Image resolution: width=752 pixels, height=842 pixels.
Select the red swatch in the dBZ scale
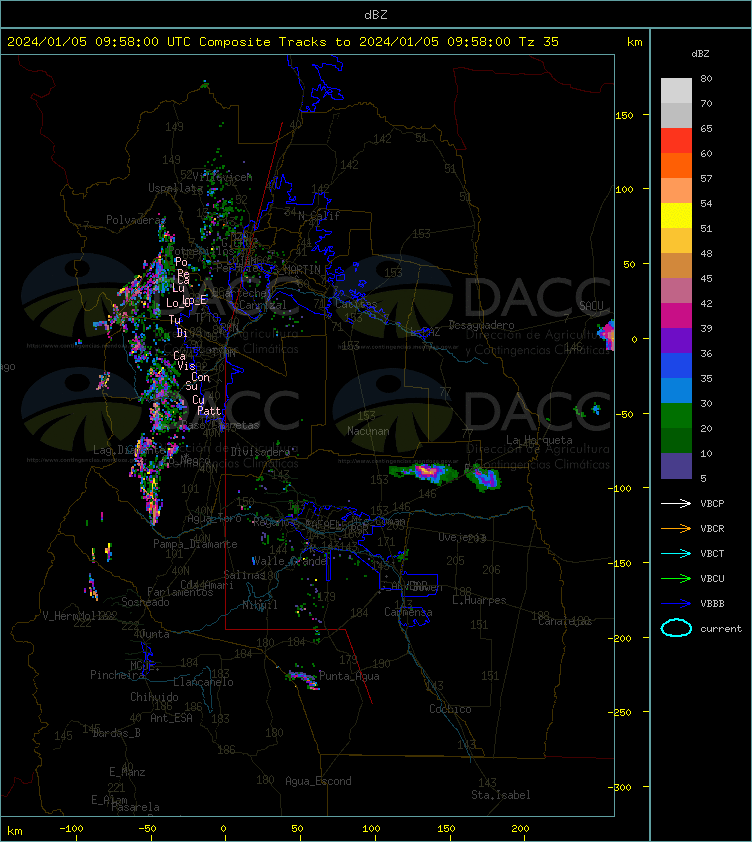pyautogui.click(x=676, y=141)
